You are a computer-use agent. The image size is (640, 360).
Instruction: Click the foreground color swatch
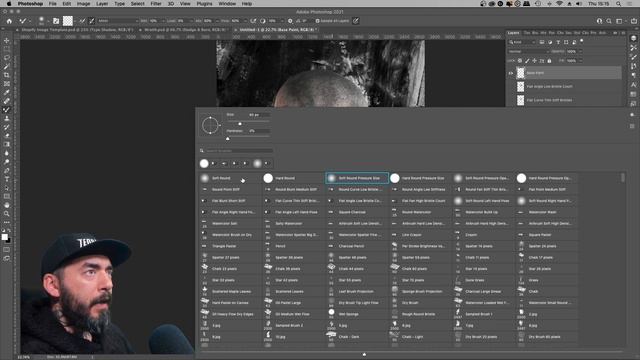(4, 237)
